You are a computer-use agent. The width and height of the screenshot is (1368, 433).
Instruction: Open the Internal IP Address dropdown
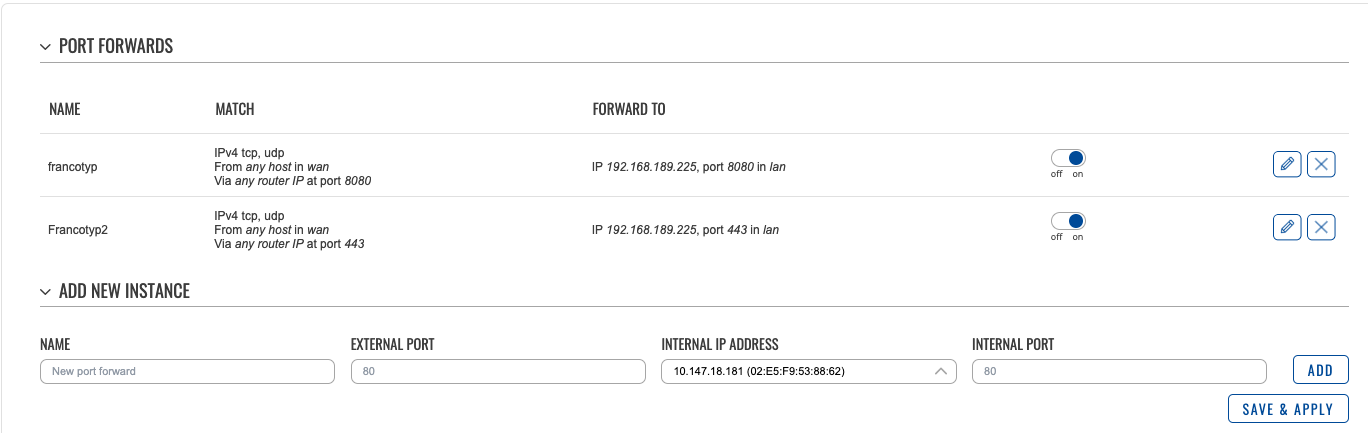[808, 371]
